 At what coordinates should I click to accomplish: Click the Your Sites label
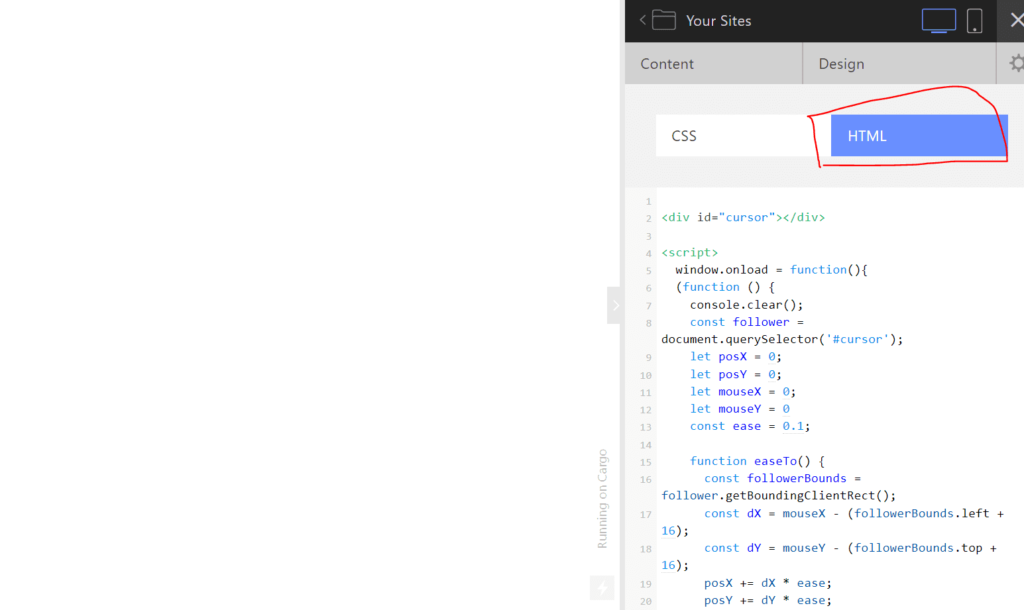pos(718,21)
